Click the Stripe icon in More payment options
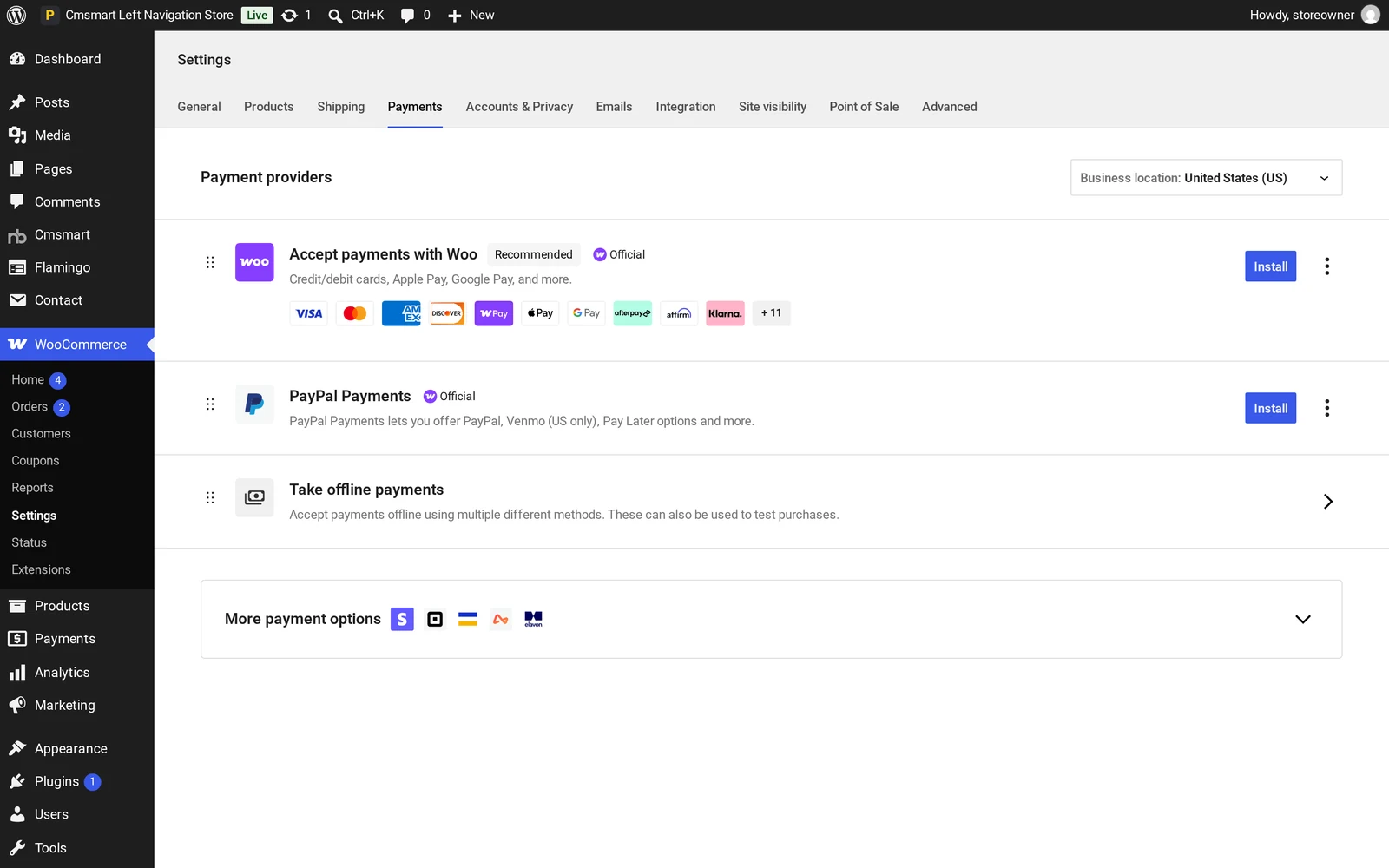The width and height of the screenshot is (1389, 868). [x=402, y=619]
